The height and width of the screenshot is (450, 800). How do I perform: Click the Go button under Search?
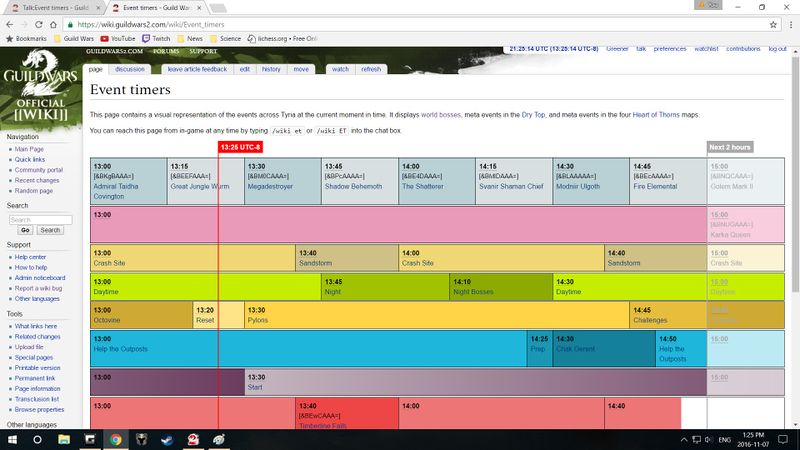[x=25, y=230]
